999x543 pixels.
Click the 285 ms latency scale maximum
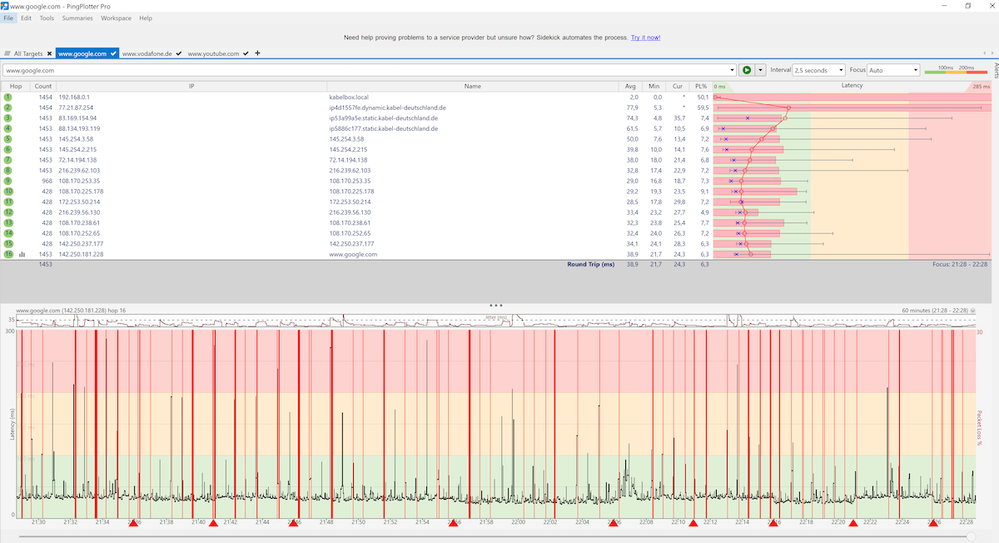click(x=981, y=87)
